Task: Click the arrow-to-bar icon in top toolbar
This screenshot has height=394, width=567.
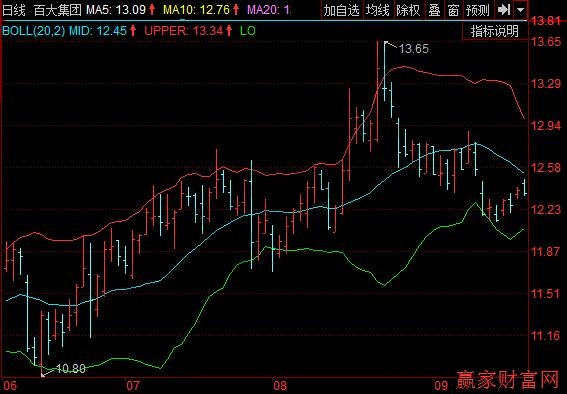Action: click(504, 10)
